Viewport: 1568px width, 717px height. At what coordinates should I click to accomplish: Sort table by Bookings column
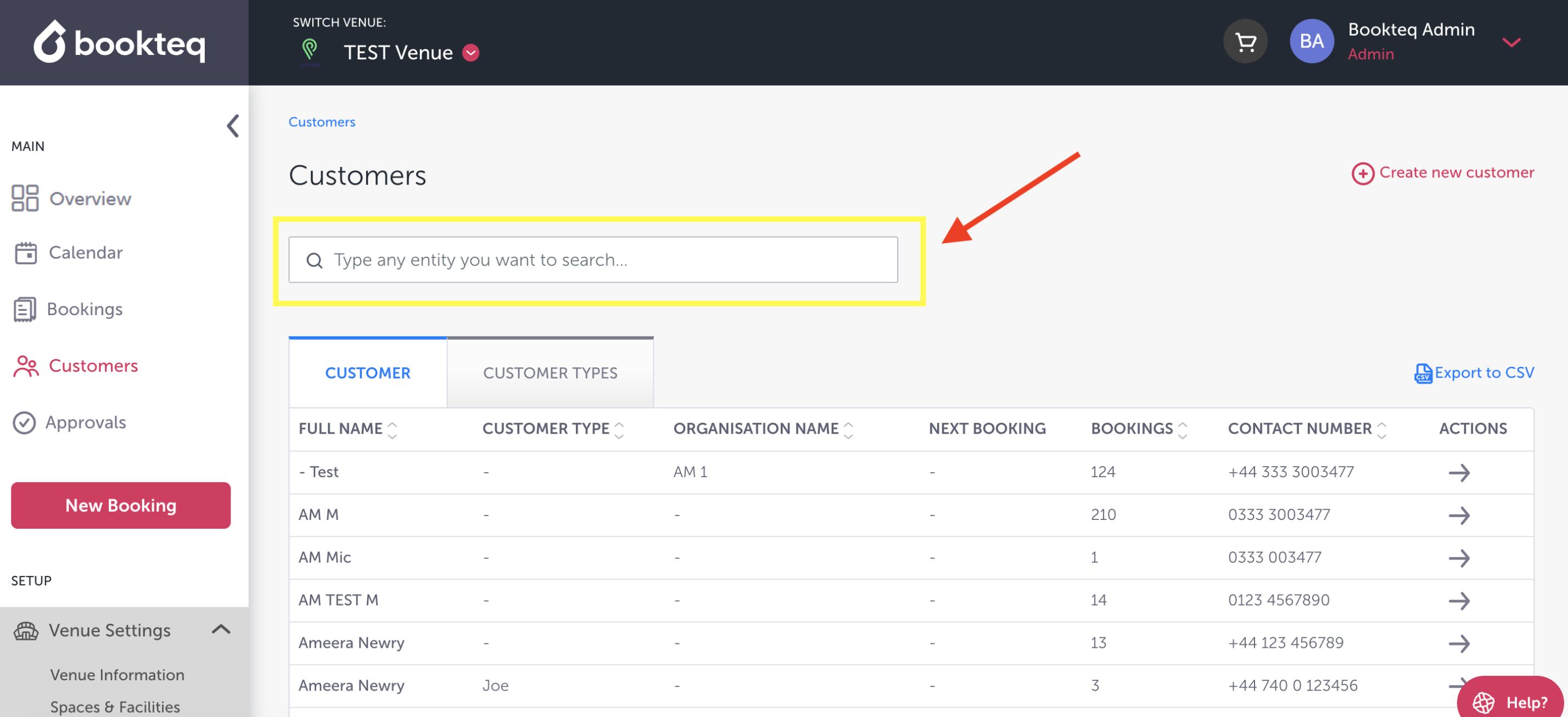point(1182,430)
